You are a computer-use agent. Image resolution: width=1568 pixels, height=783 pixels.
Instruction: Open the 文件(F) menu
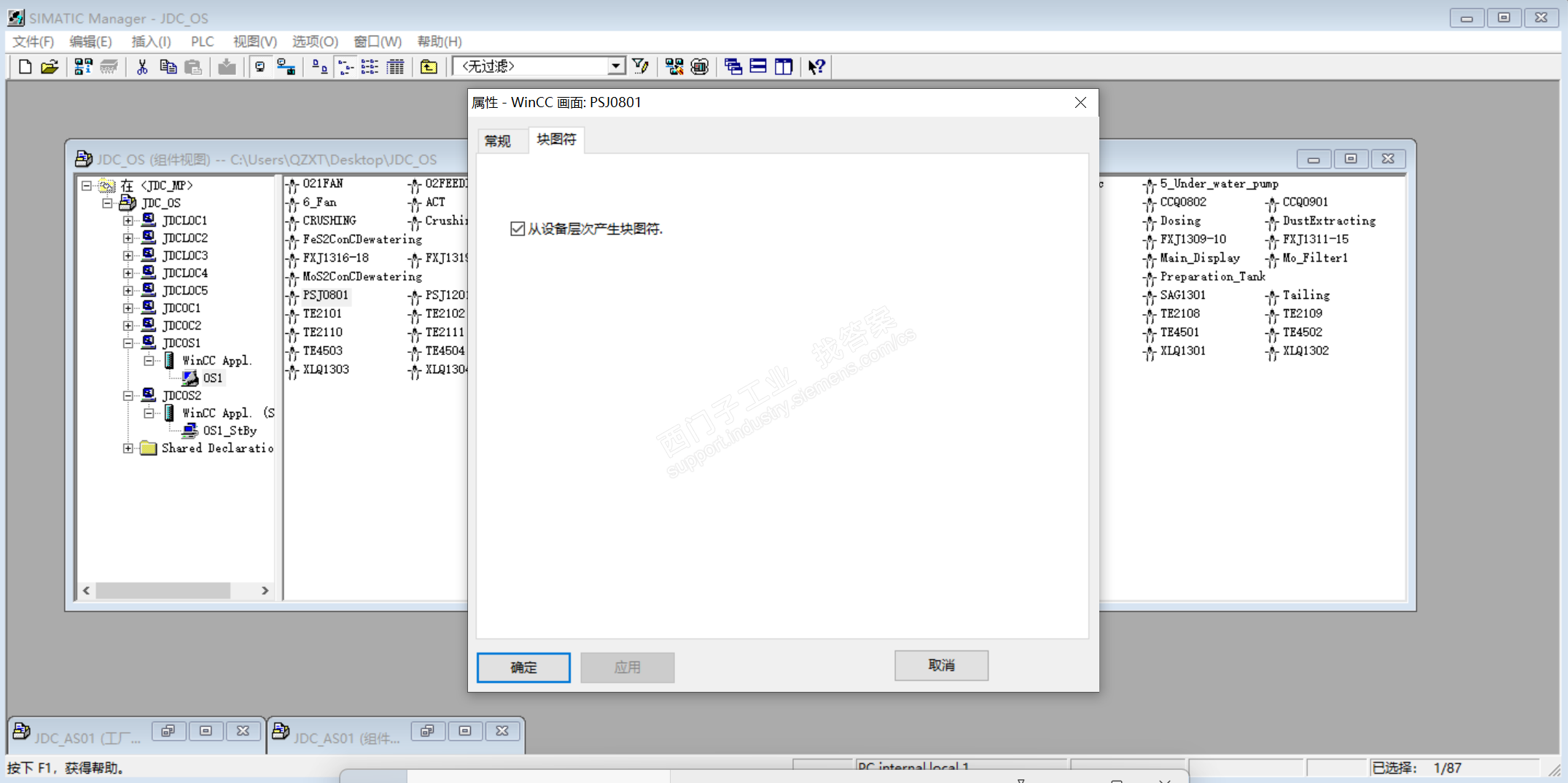click(34, 42)
